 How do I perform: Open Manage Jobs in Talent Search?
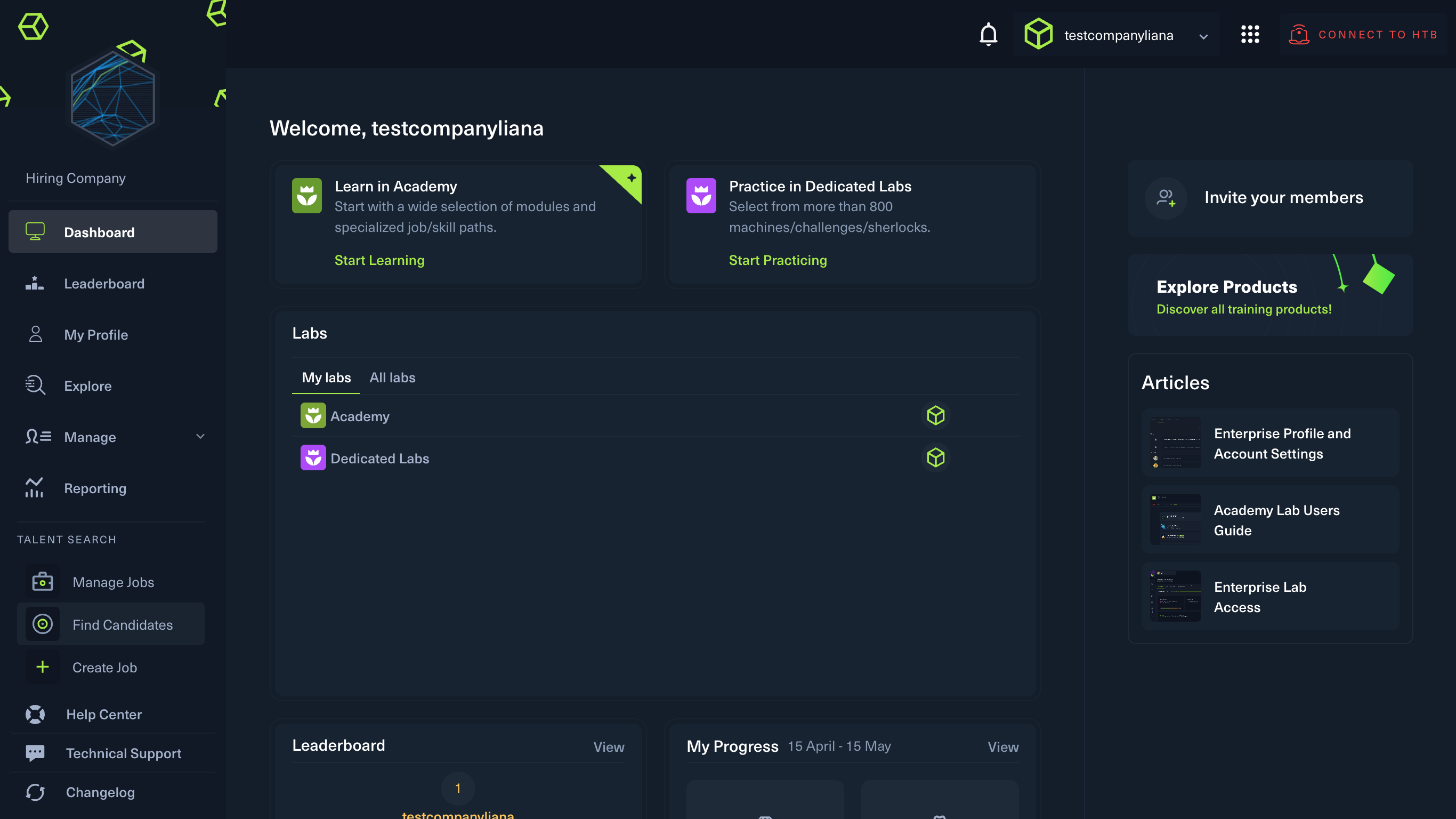tap(111, 581)
